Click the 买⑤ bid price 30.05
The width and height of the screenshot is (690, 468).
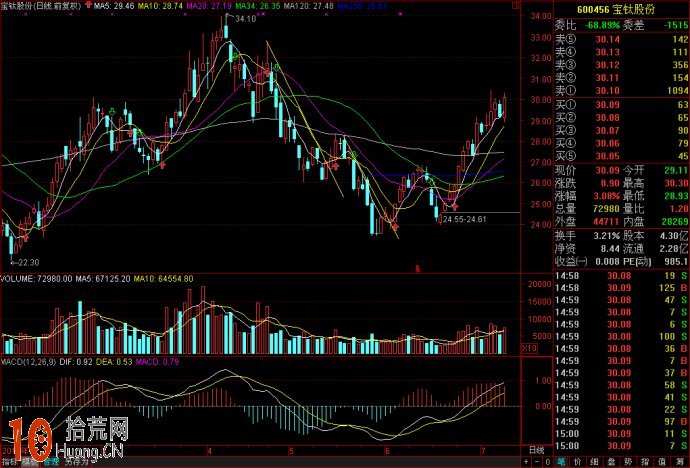607,156
